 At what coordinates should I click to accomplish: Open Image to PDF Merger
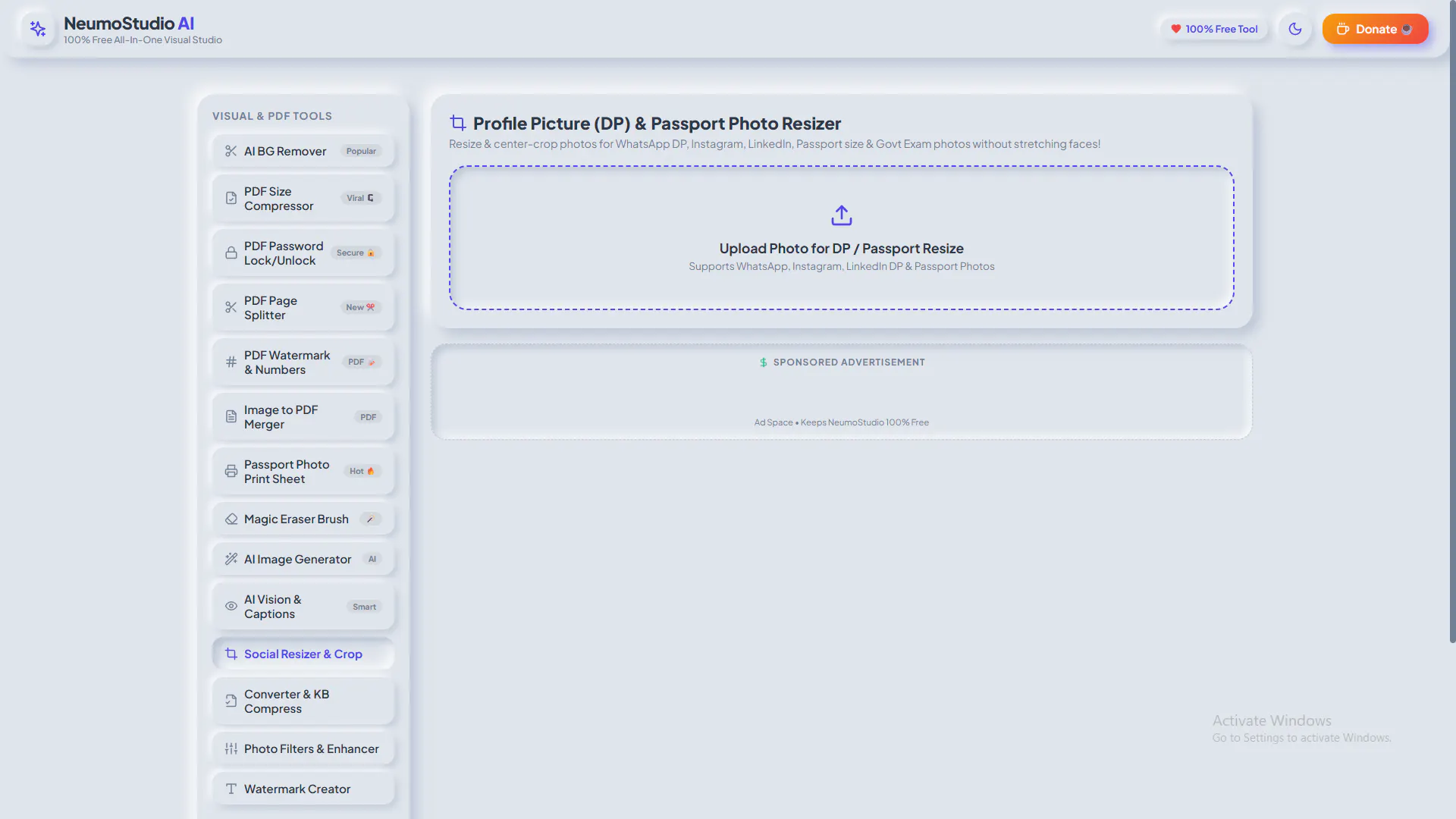tap(303, 416)
